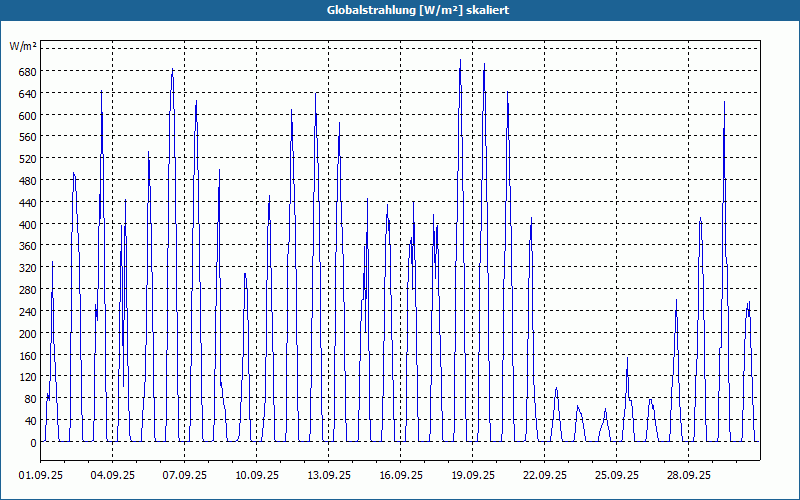Click the 600 y-axis label
800x500 pixels.
pos(28,116)
